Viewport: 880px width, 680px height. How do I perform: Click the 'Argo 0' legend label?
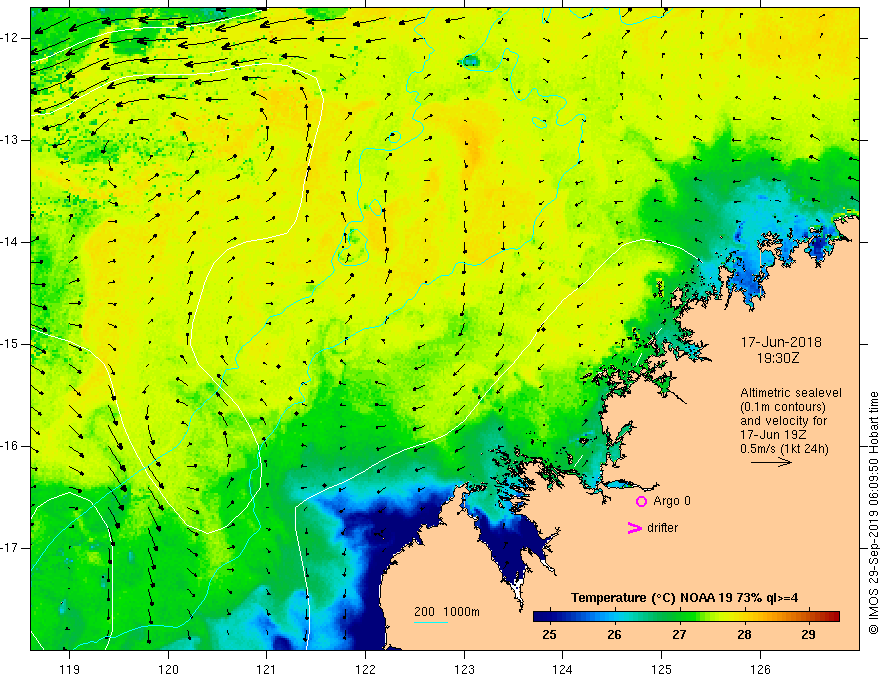tap(672, 501)
